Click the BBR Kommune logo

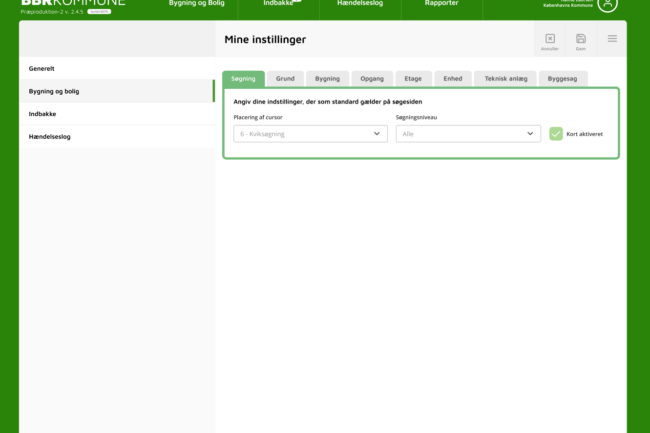coord(72,4)
